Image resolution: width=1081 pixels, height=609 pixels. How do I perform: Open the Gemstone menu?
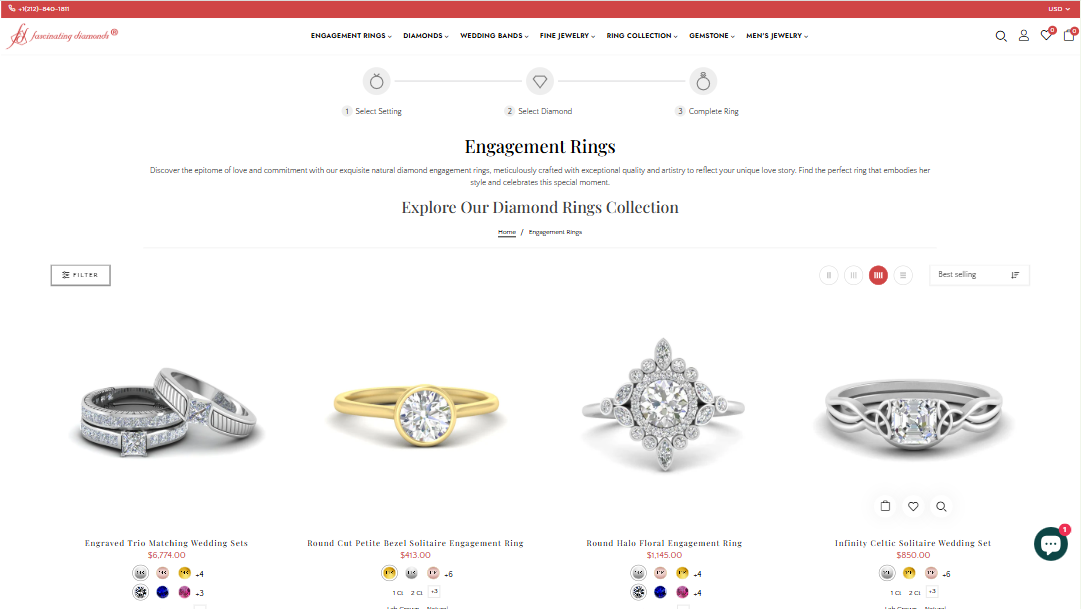[711, 36]
